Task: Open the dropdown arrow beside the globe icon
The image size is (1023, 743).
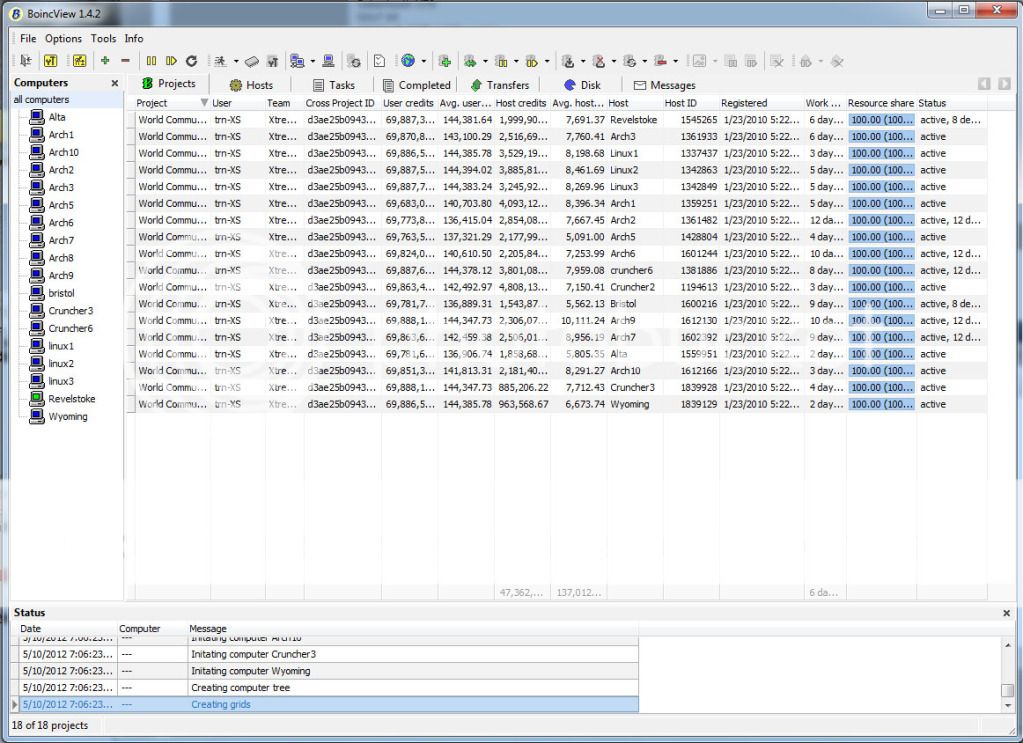Action: [423, 61]
